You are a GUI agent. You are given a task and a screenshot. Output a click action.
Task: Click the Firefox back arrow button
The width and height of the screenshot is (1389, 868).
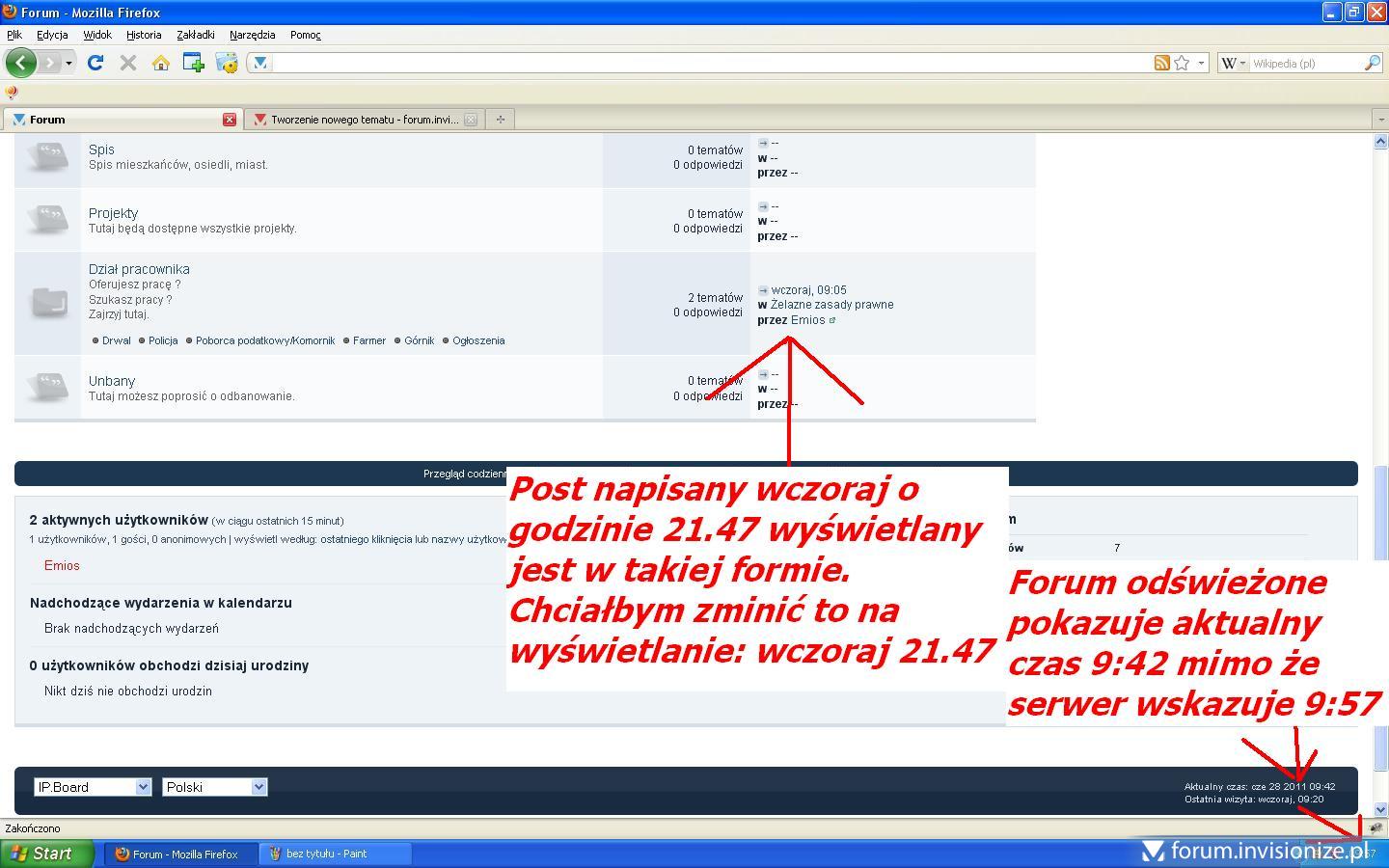[x=20, y=63]
